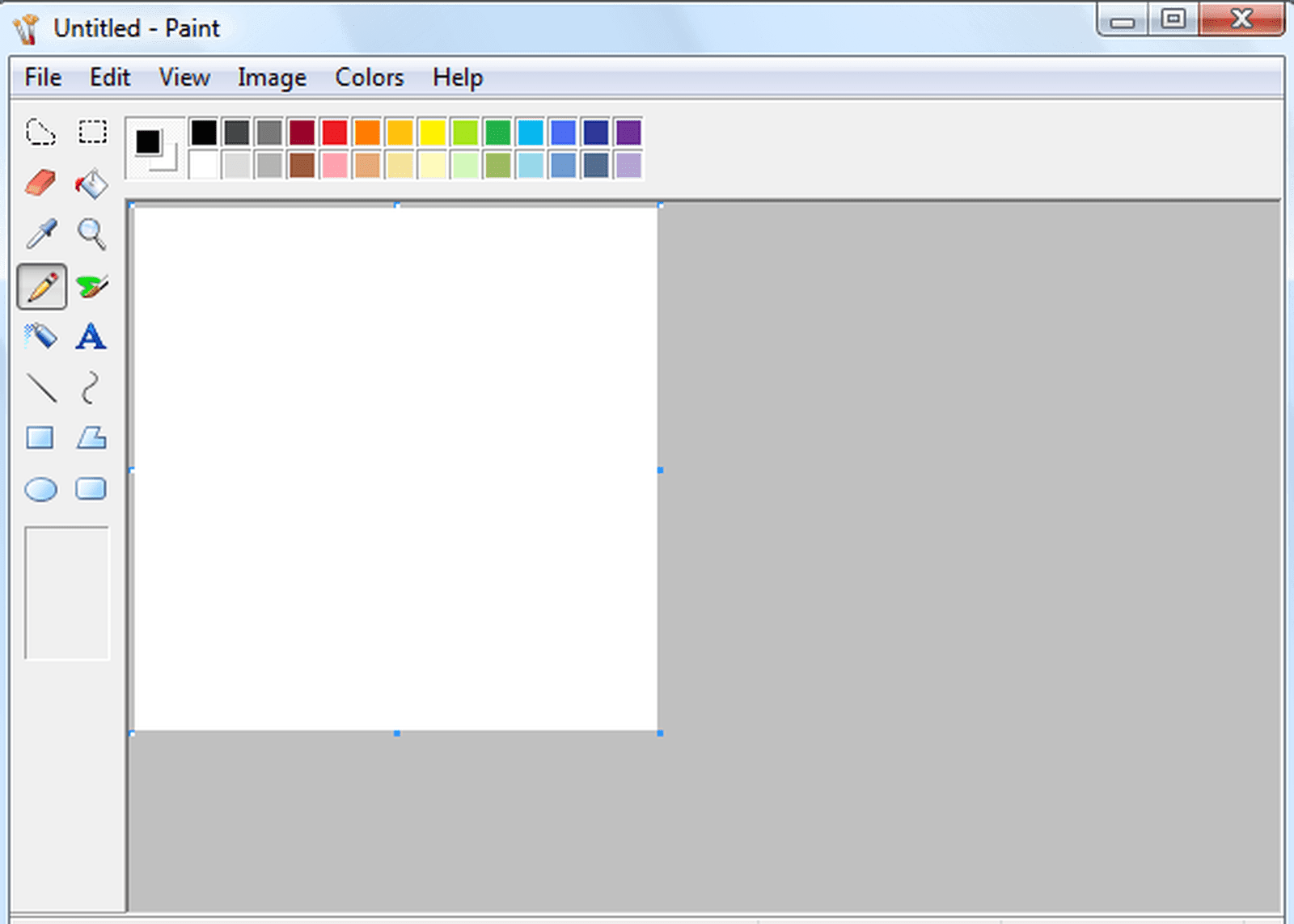Viewport: 1294px width, 924px height.
Task: Select the Brush tool
Action: (91, 285)
